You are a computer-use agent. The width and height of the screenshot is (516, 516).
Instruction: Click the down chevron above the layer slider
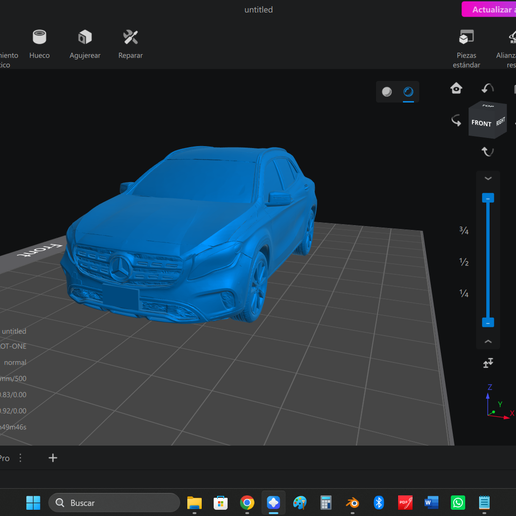488,179
